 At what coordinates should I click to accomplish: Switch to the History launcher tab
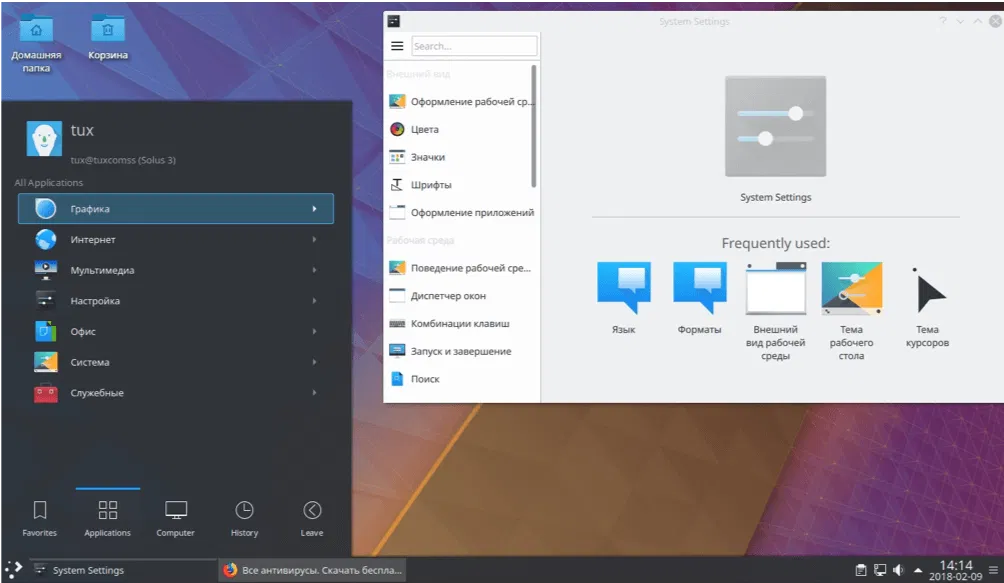point(244,518)
